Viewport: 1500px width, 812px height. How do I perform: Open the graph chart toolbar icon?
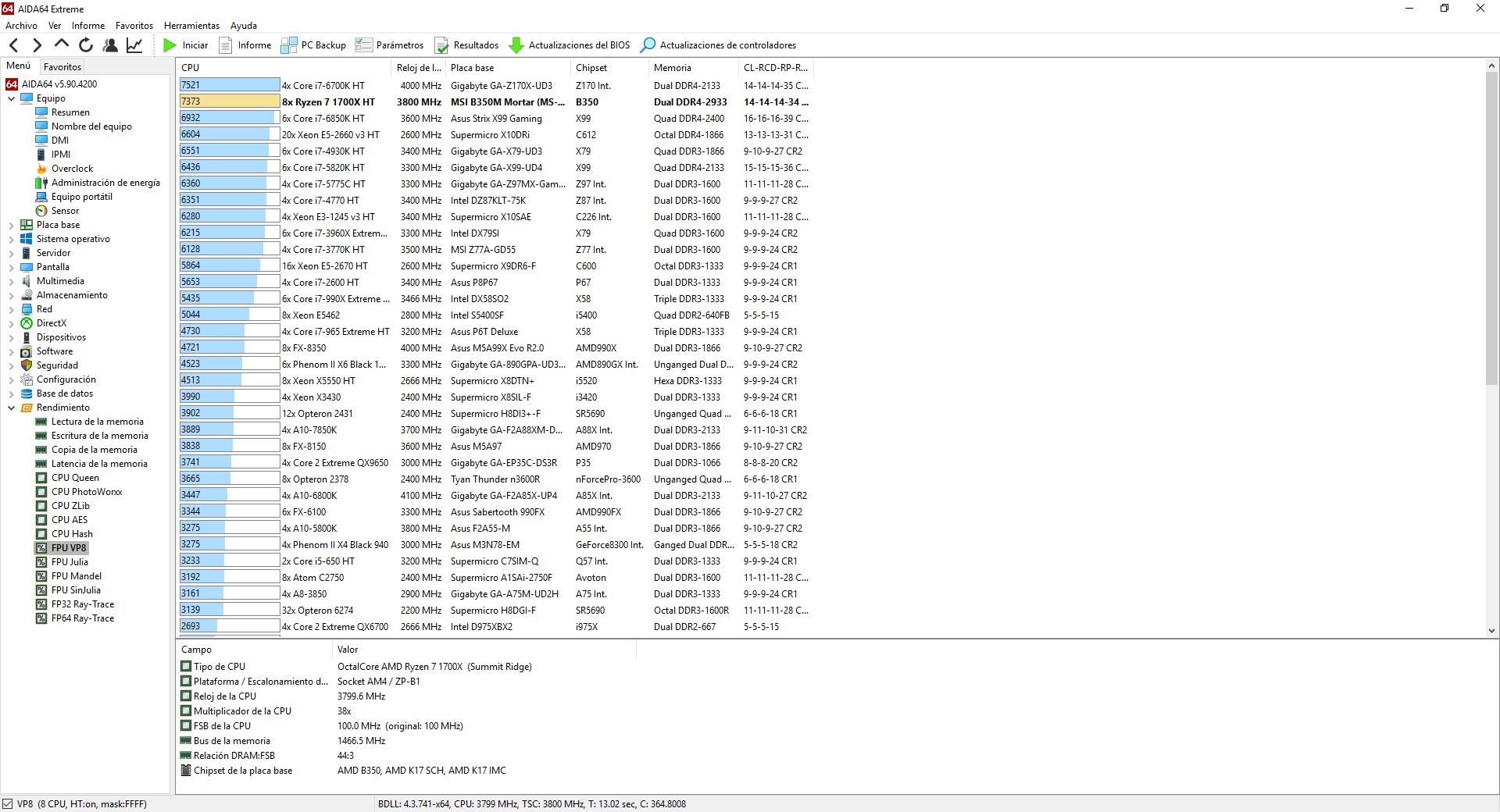tap(134, 45)
